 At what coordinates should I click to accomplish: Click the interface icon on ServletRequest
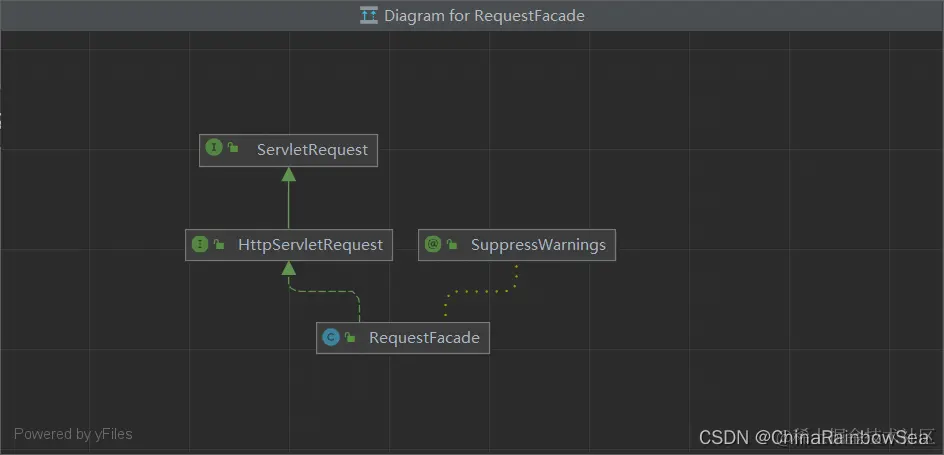click(x=214, y=147)
